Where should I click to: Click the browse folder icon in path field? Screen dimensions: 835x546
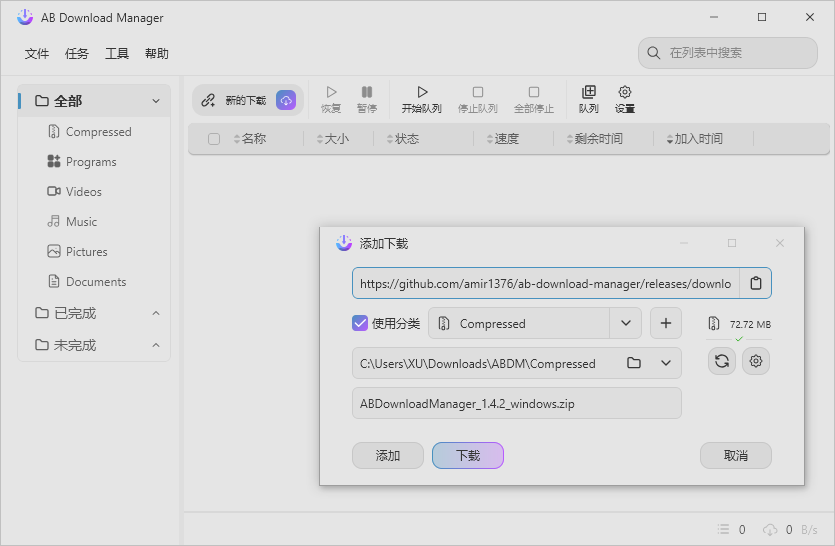click(634, 363)
